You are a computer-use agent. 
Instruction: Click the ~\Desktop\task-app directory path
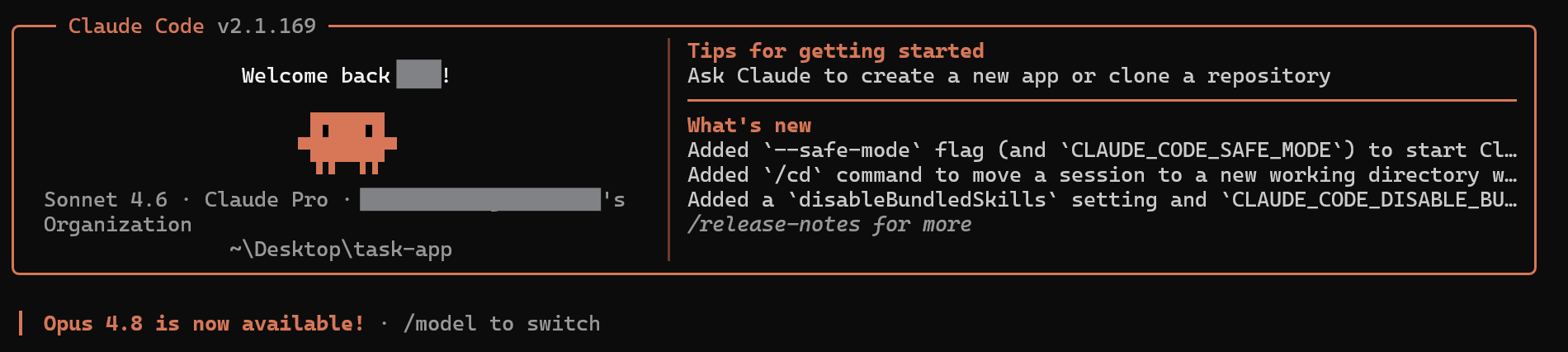point(341,250)
